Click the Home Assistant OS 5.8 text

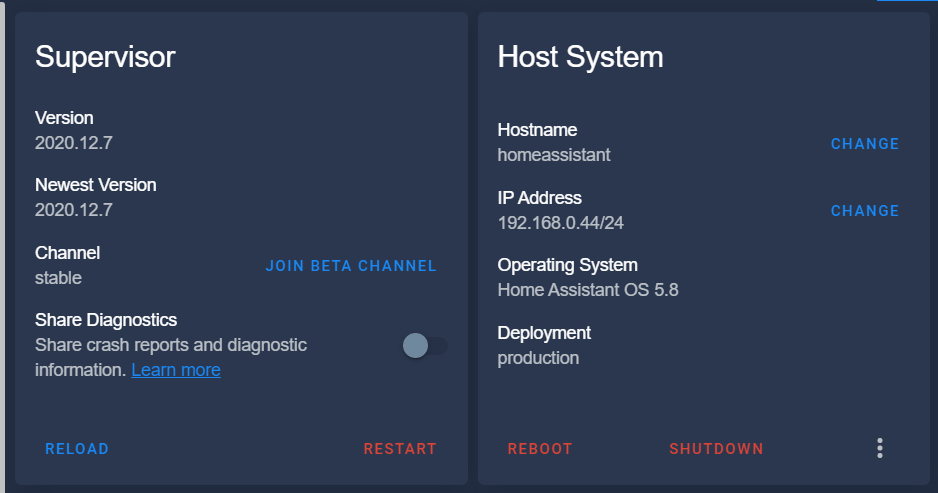point(588,290)
